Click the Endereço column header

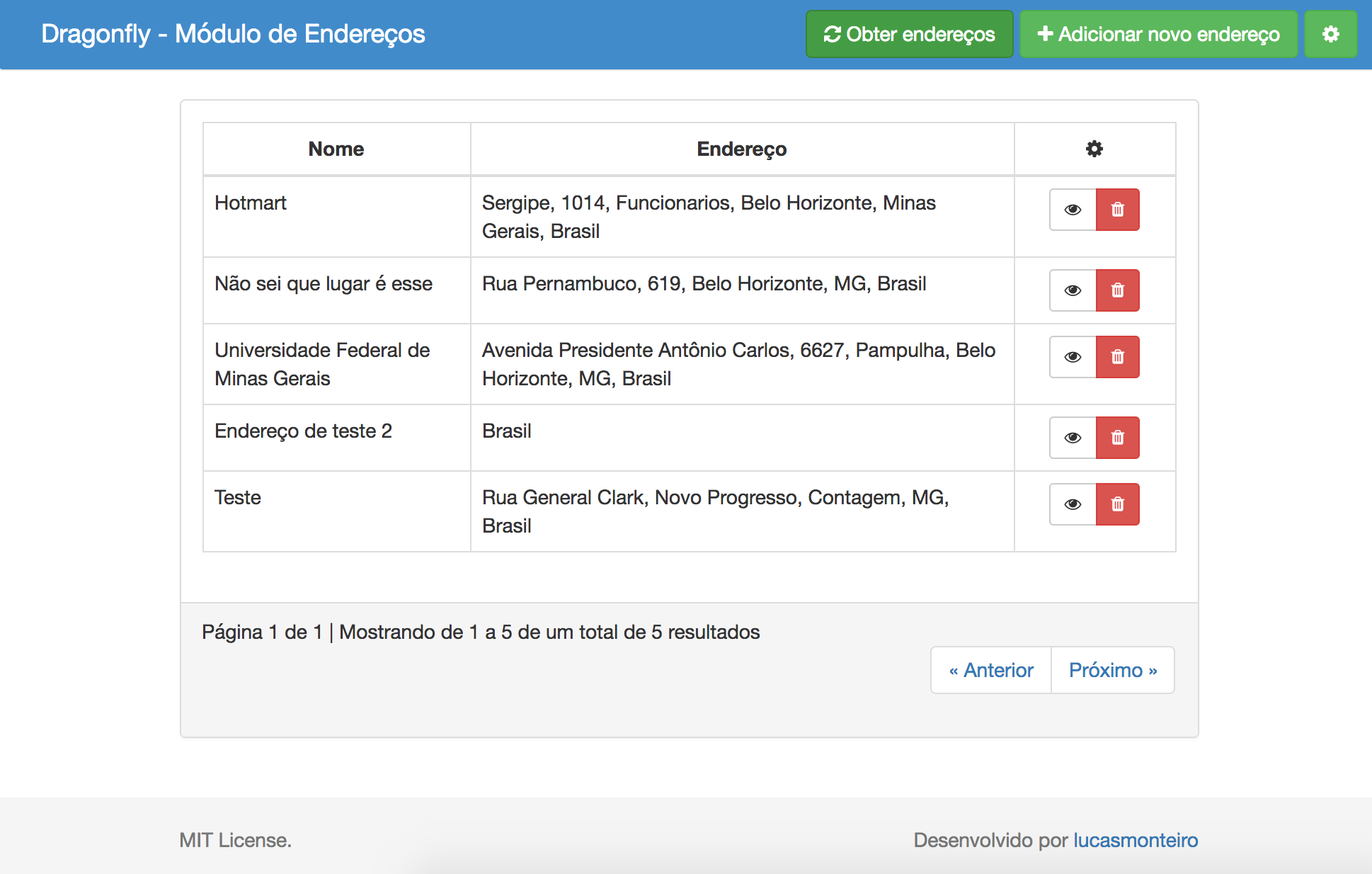[x=741, y=149]
